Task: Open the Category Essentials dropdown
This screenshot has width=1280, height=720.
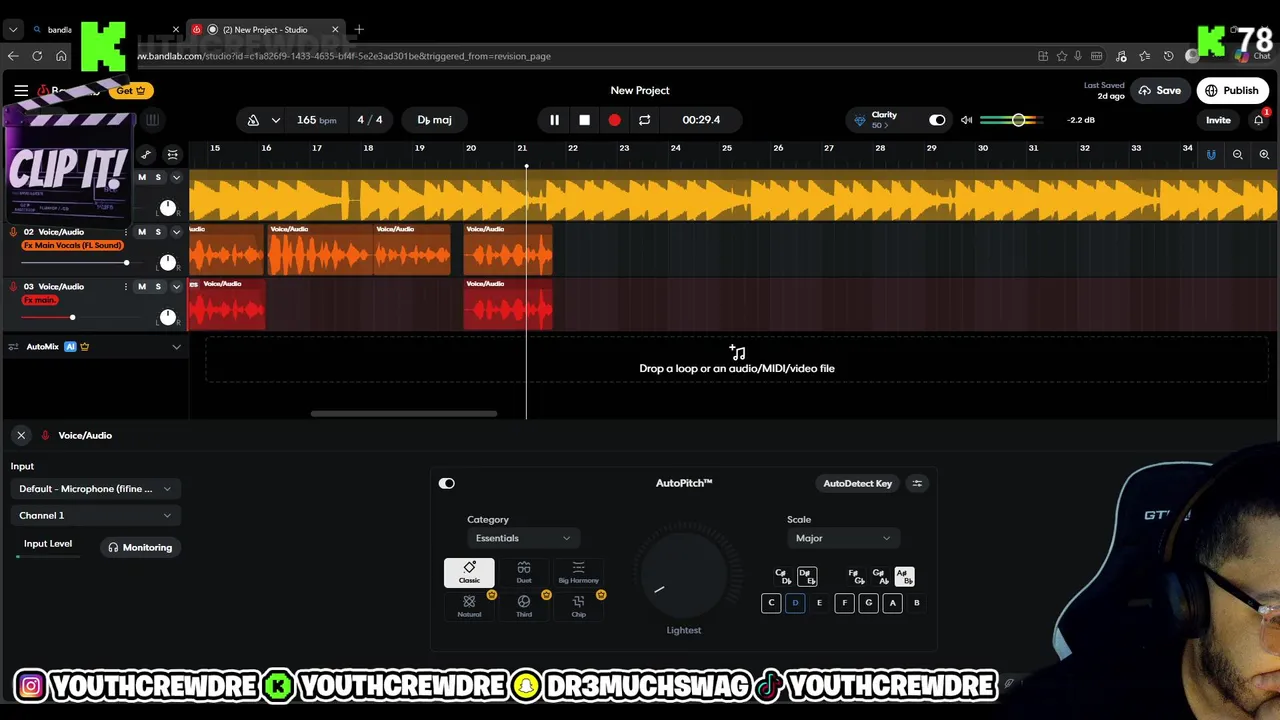Action: (523, 538)
